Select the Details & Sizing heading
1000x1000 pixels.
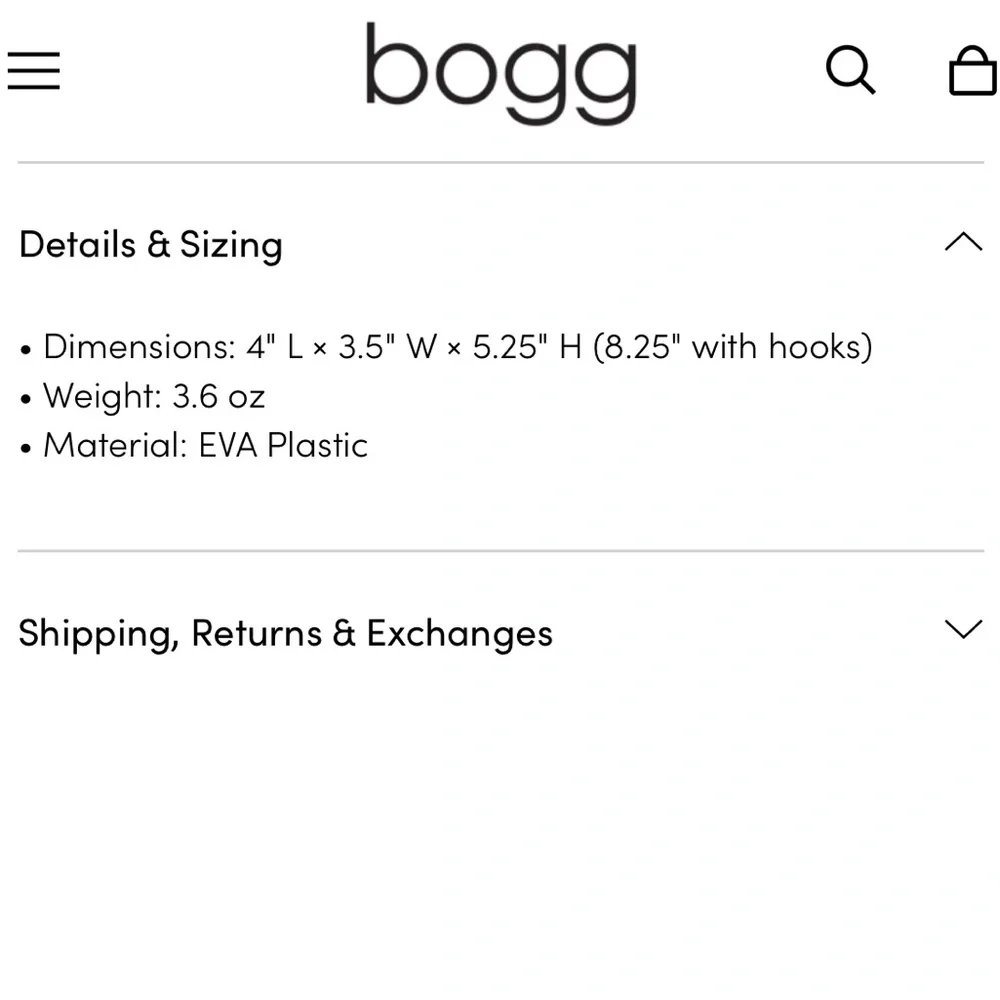tap(150, 244)
